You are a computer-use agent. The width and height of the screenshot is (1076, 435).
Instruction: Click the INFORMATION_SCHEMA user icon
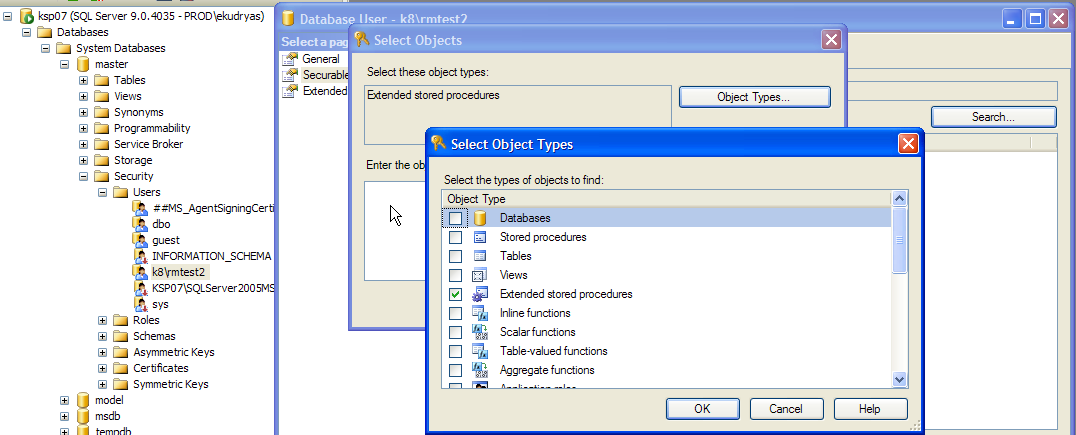140,256
